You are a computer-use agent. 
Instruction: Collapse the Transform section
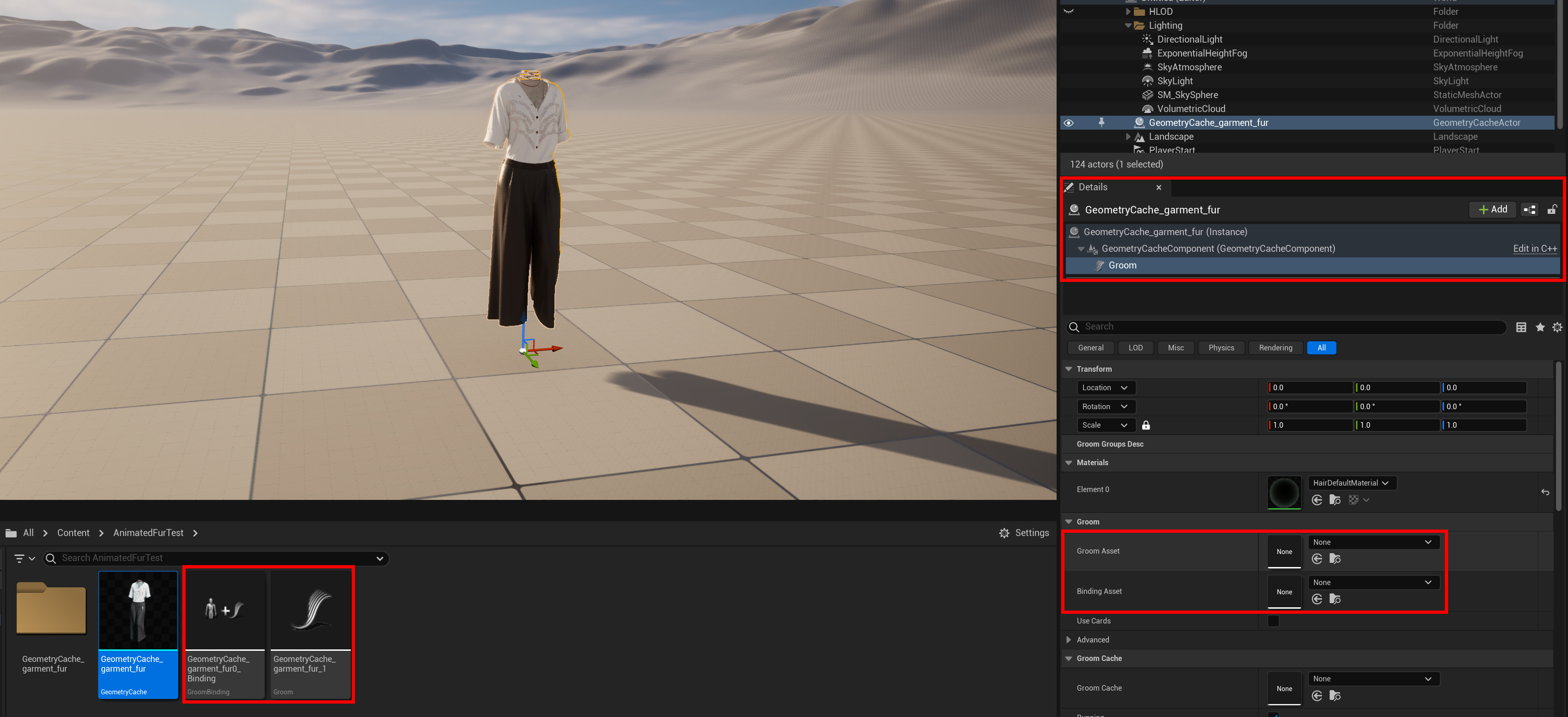click(1068, 369)
